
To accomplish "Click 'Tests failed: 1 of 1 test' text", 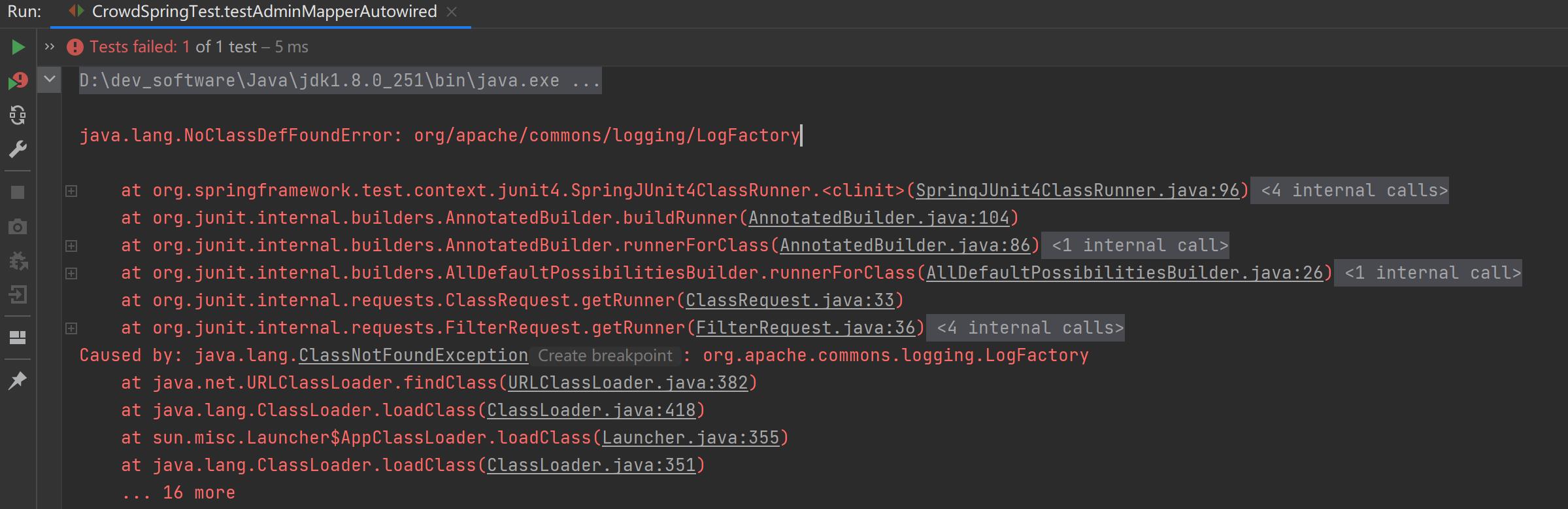I will click(x=173, y=46).
